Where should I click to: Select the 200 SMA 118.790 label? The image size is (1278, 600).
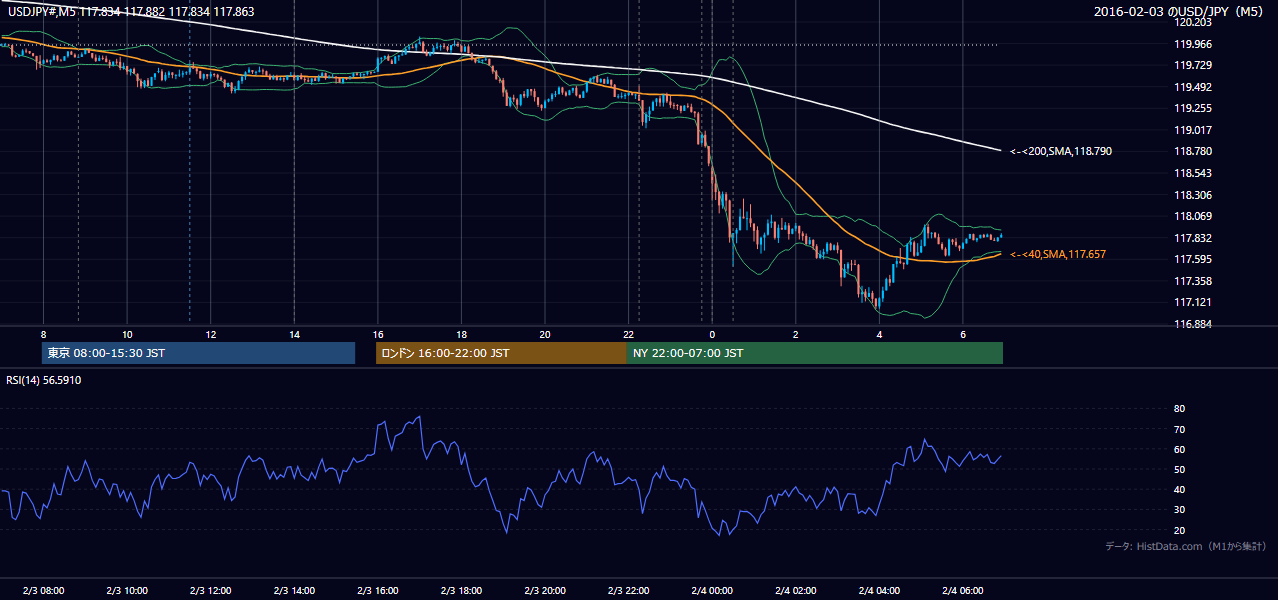[1061, 151]
